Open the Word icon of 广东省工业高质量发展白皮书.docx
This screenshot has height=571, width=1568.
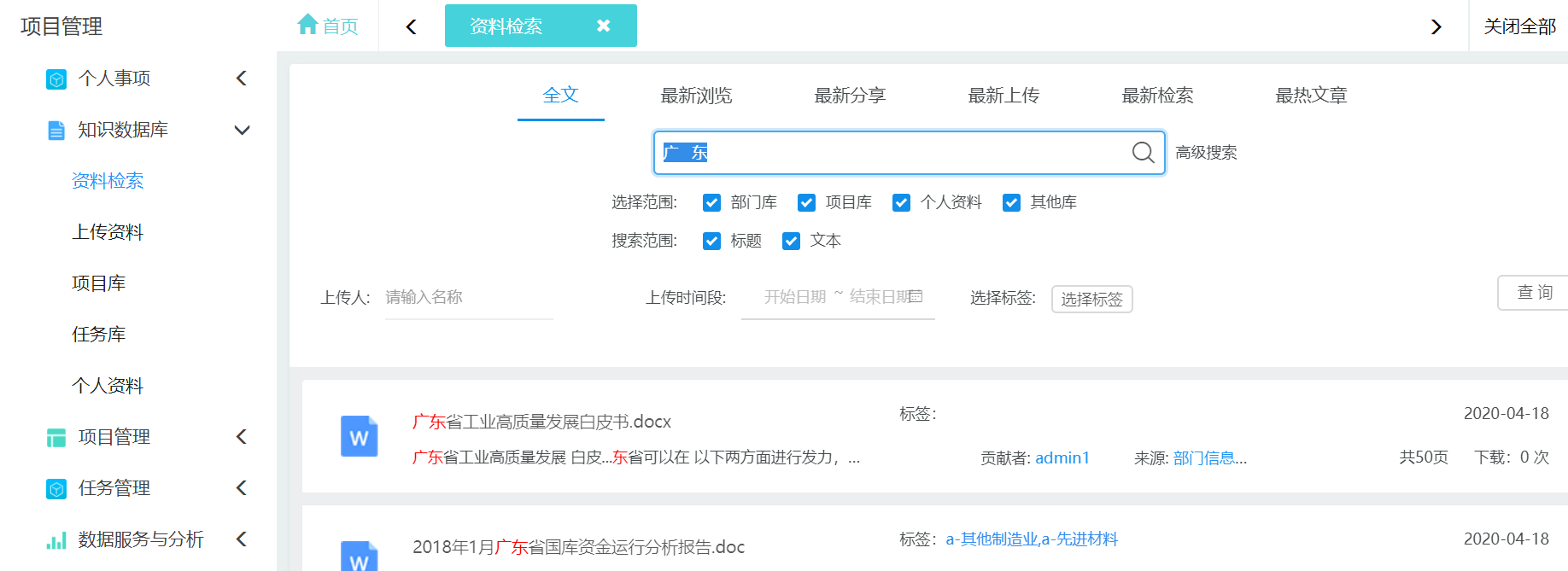tap(359, 436)
